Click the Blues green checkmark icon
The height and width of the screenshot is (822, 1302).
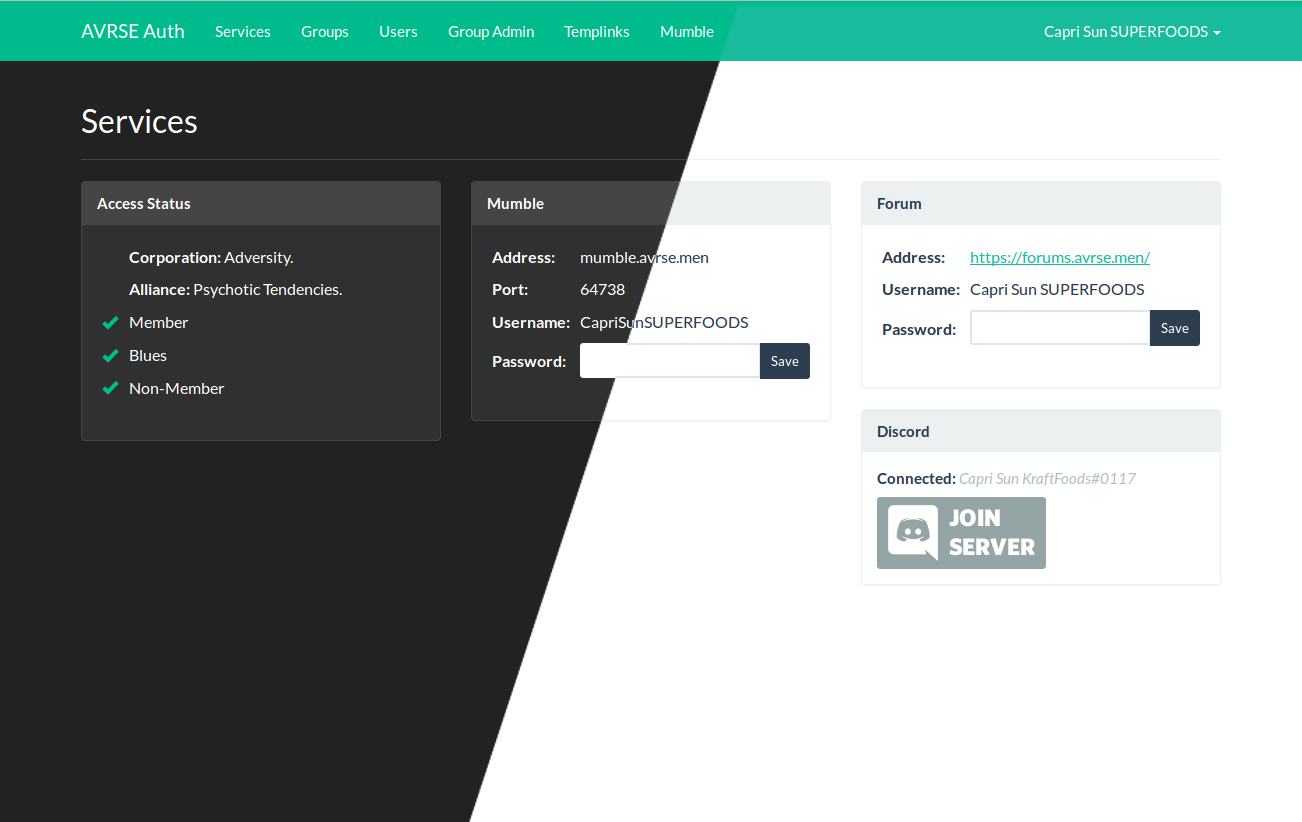pyautogui.click(x=111, y=356)
